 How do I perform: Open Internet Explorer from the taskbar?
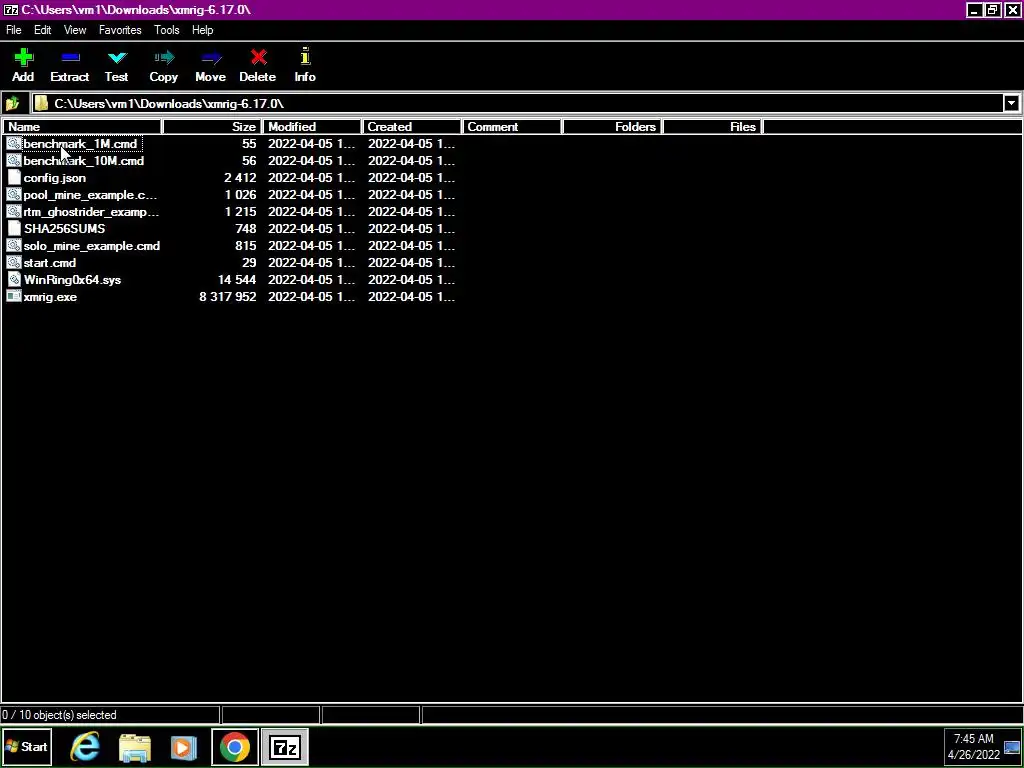click(85, 747)
